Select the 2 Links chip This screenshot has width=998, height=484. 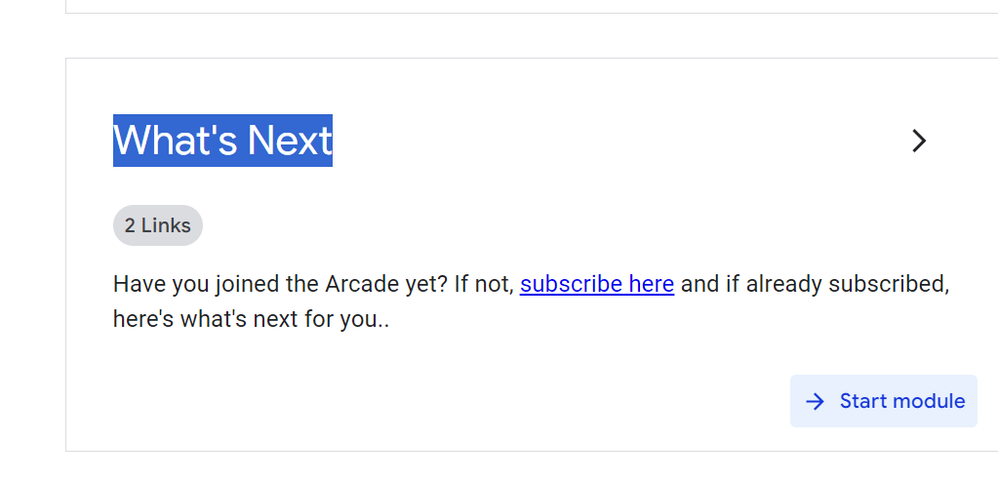(158, 225)
